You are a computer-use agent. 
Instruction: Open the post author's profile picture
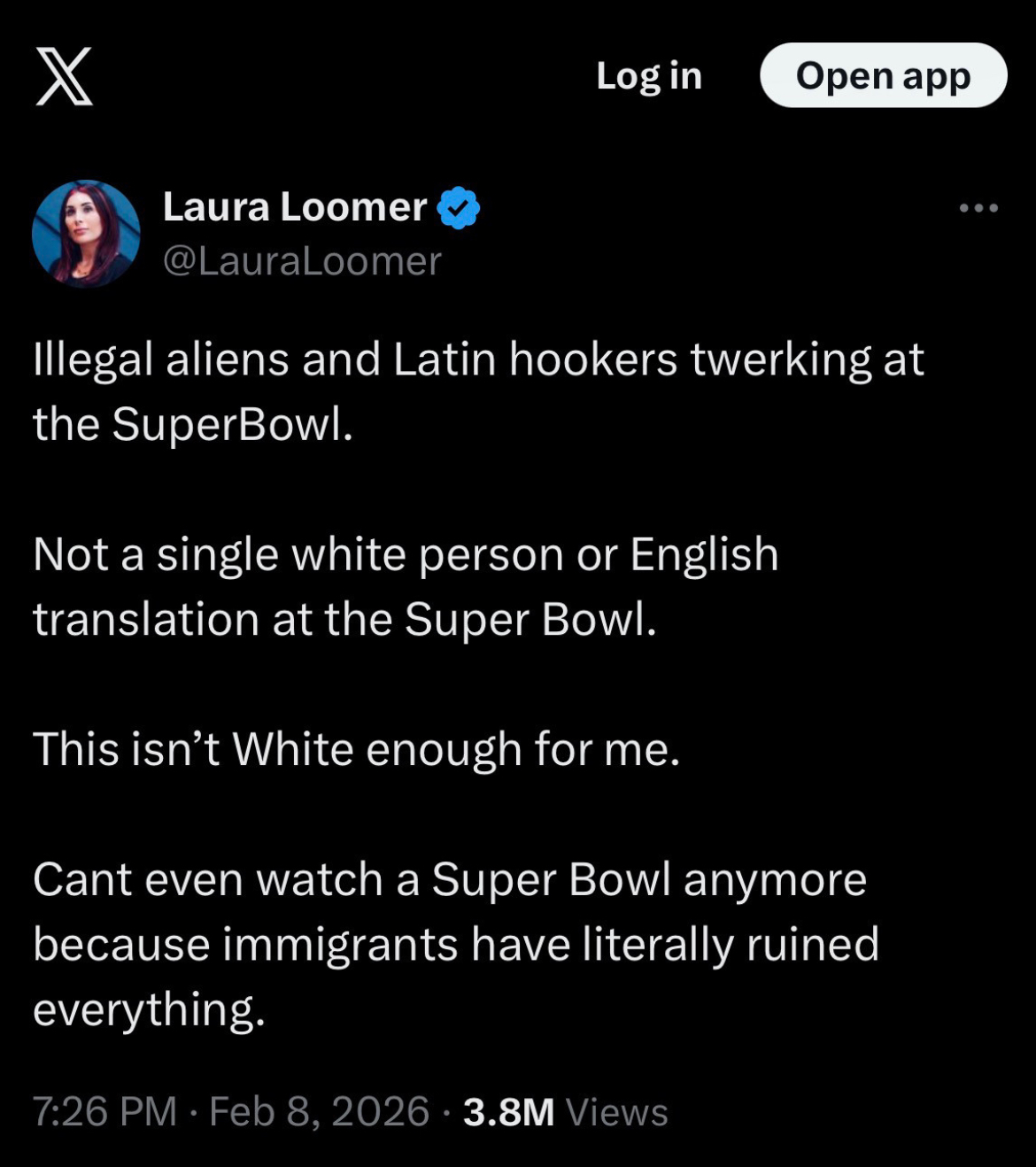(86, 234)
